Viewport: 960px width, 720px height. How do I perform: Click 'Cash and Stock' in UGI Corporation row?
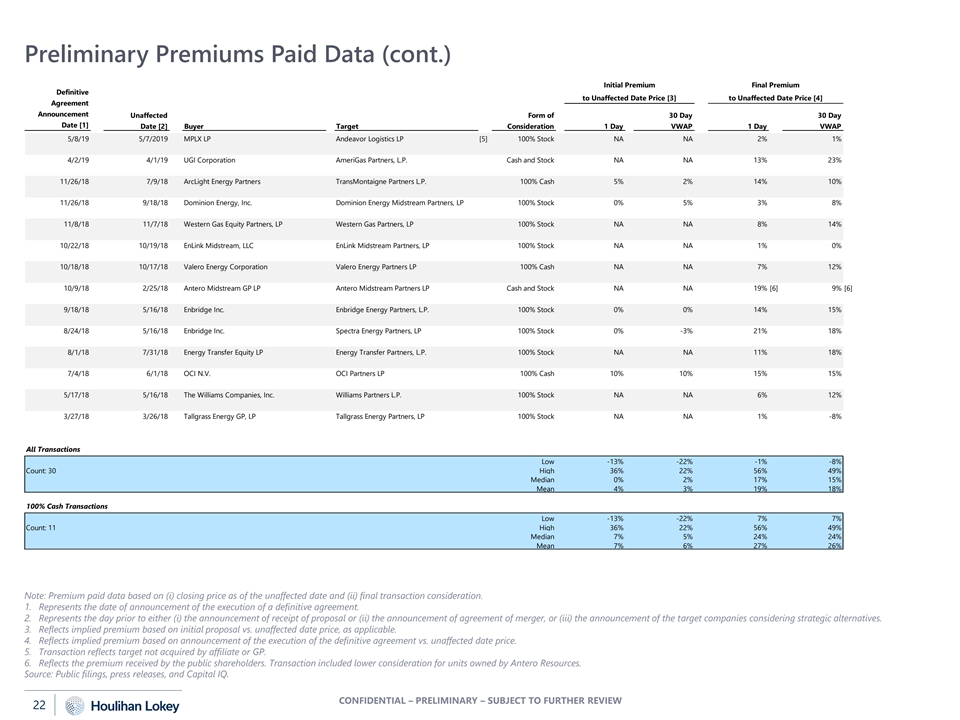coord(530,160)
